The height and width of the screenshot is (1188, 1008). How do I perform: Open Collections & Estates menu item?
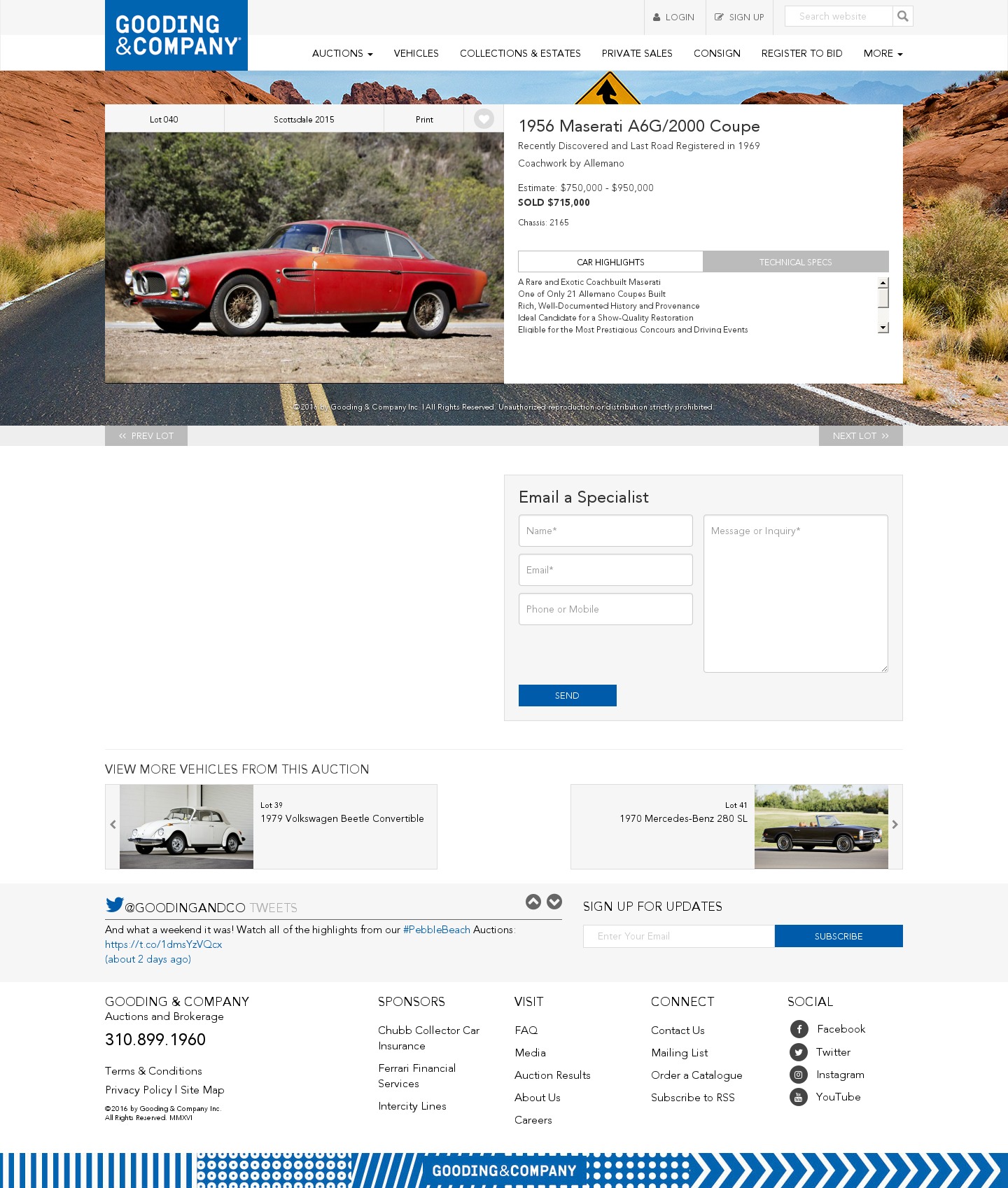520,53
